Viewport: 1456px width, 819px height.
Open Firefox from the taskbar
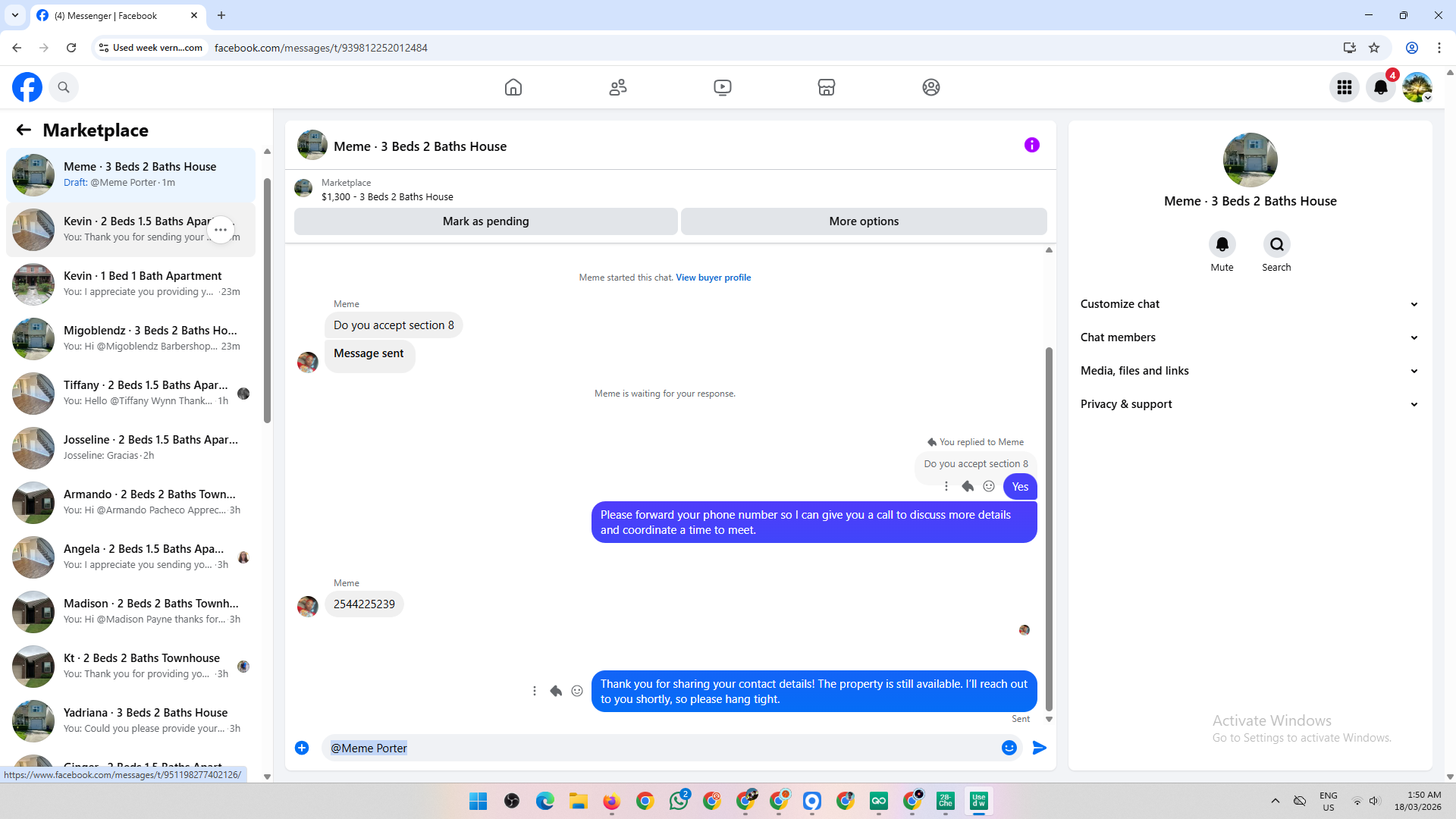[612, 801]
